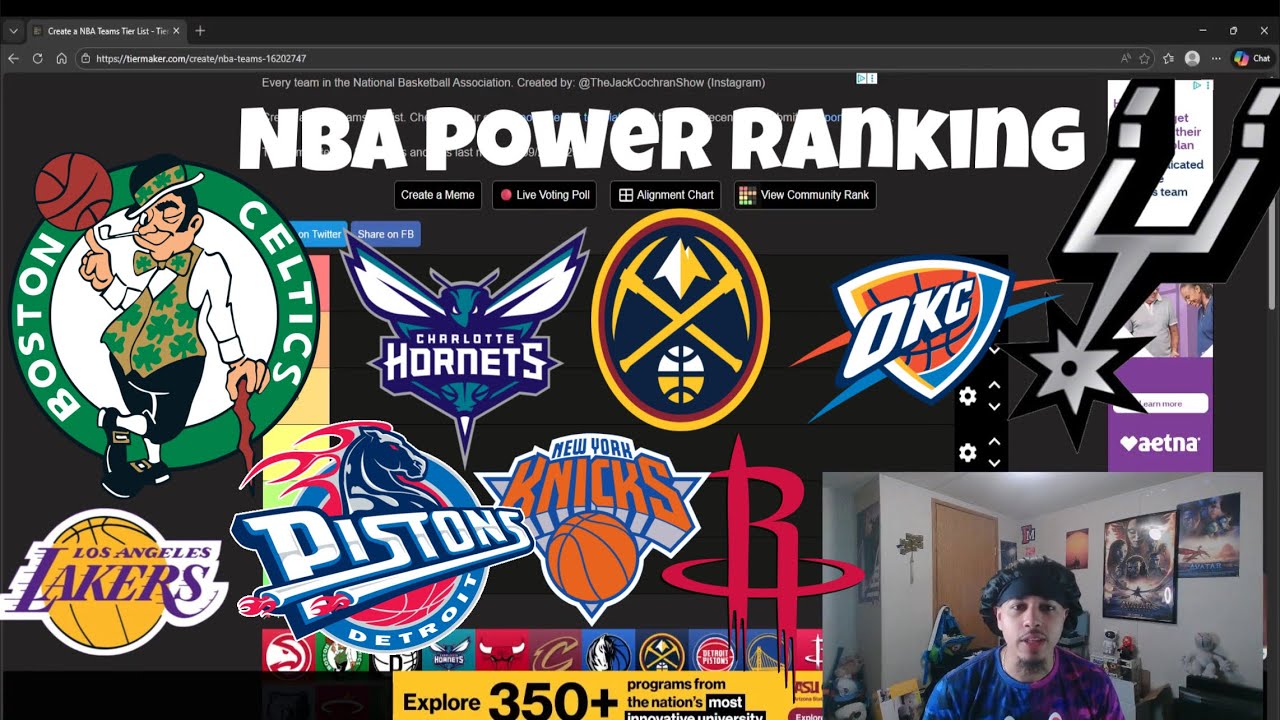Select the Golden State Warriors team tile
This screenshot has height=720, width=1280.
[767, 652]
